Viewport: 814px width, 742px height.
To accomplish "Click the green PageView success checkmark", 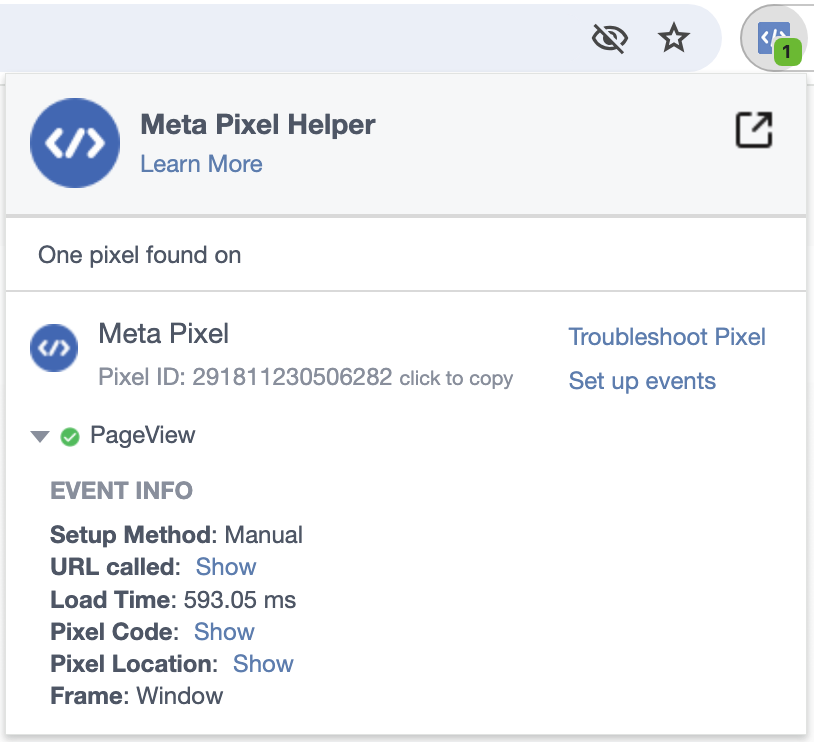I will (70, 436).
